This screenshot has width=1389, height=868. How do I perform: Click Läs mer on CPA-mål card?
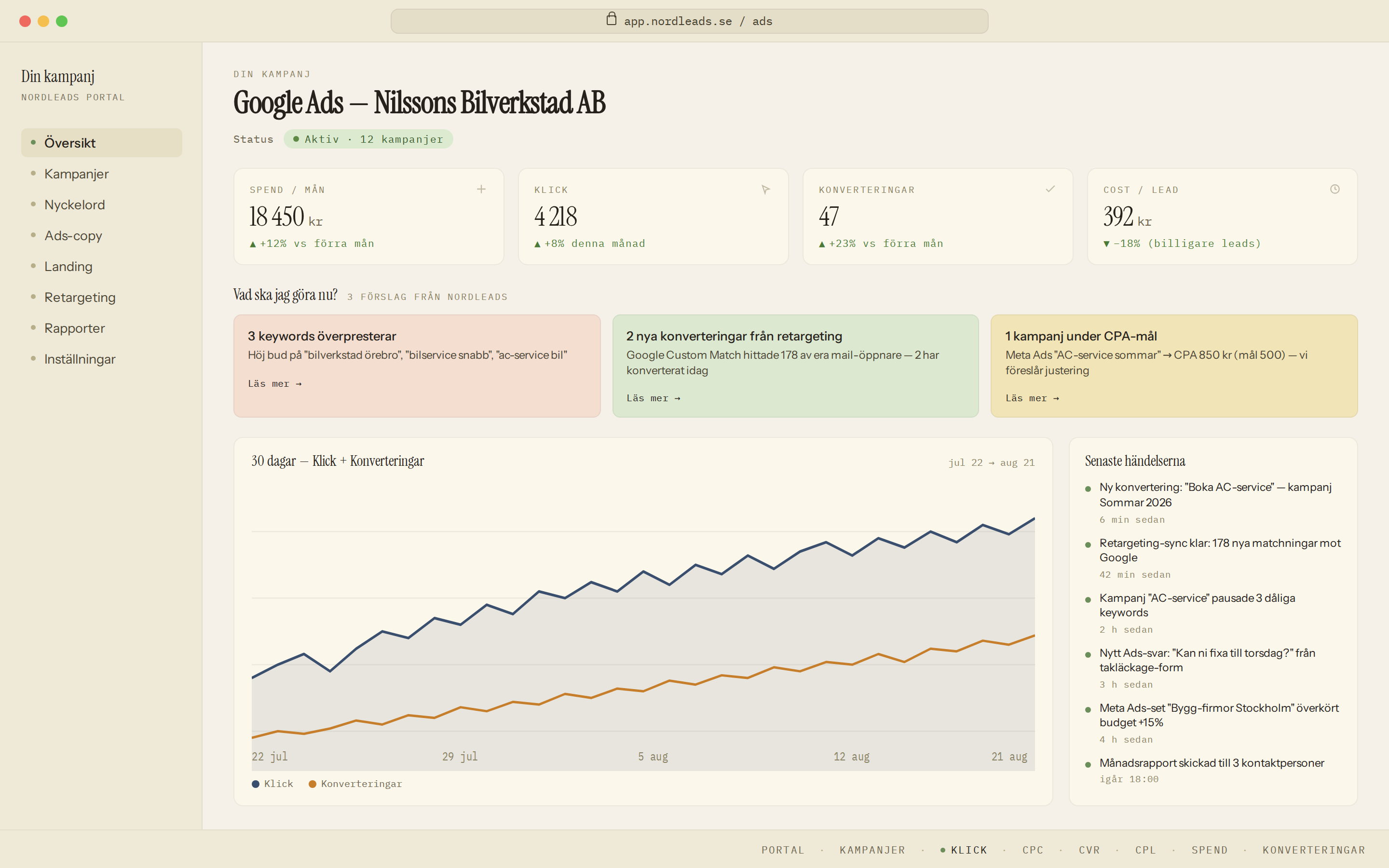[1032, 398]
